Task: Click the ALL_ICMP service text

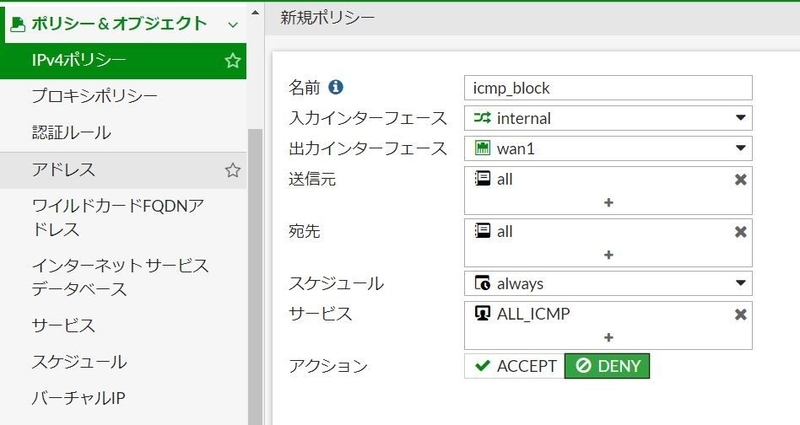Action: (533, 314)
